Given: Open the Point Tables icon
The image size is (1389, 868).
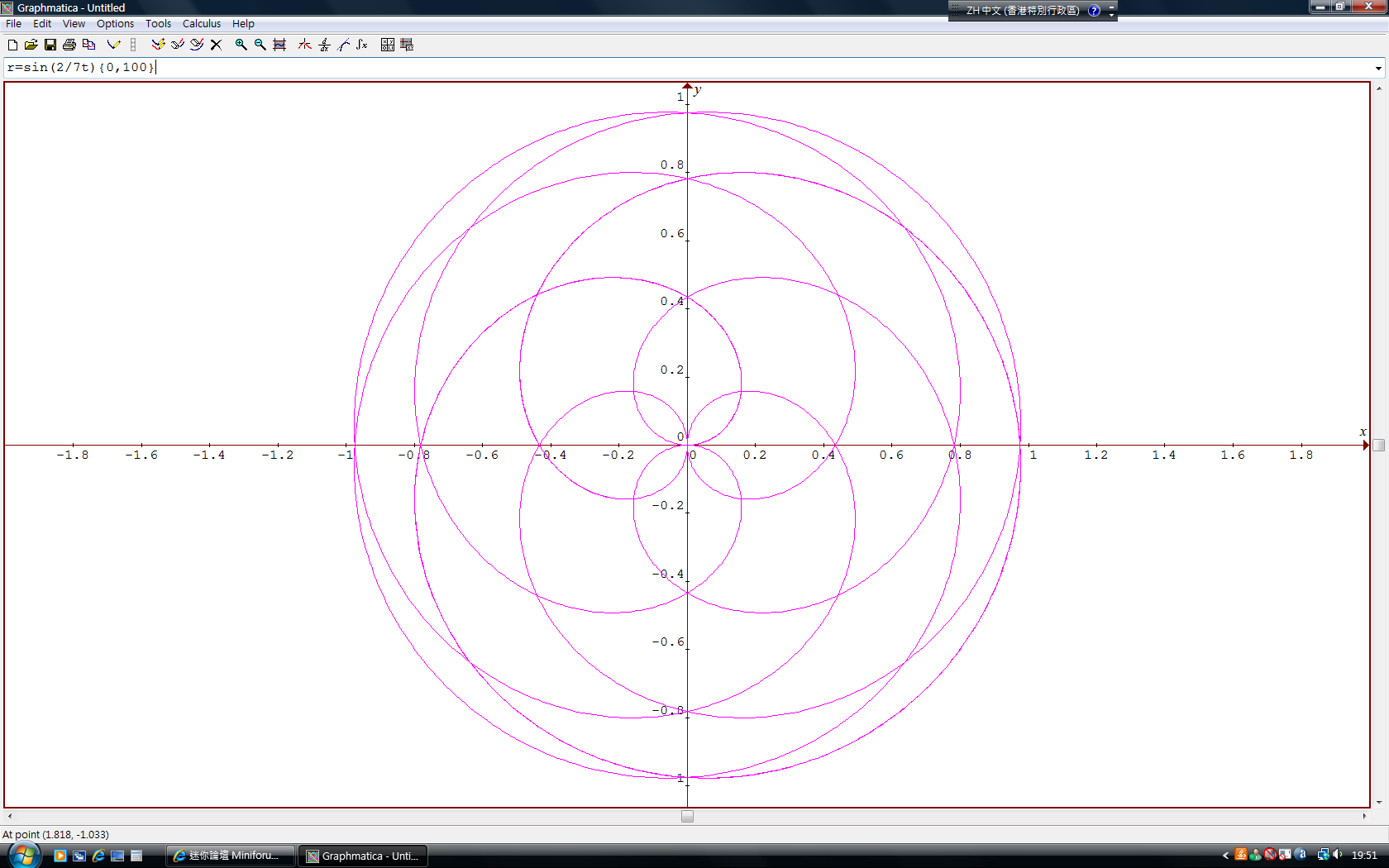Looking at the screenshot, I should pyautogui.click(x=388, y=45).
